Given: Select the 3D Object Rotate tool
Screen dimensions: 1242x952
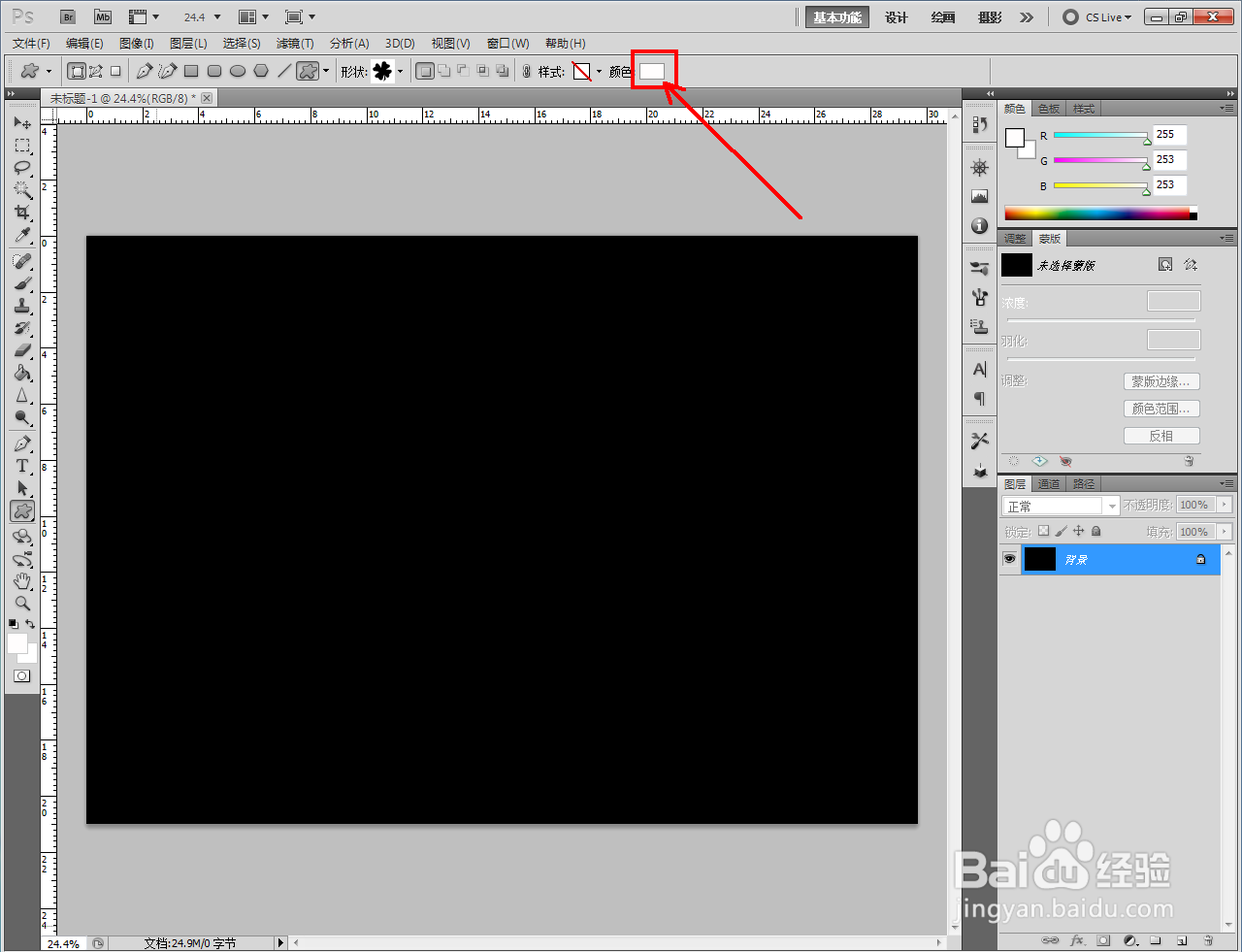Looking at the screenshot, I should [22, 538].
